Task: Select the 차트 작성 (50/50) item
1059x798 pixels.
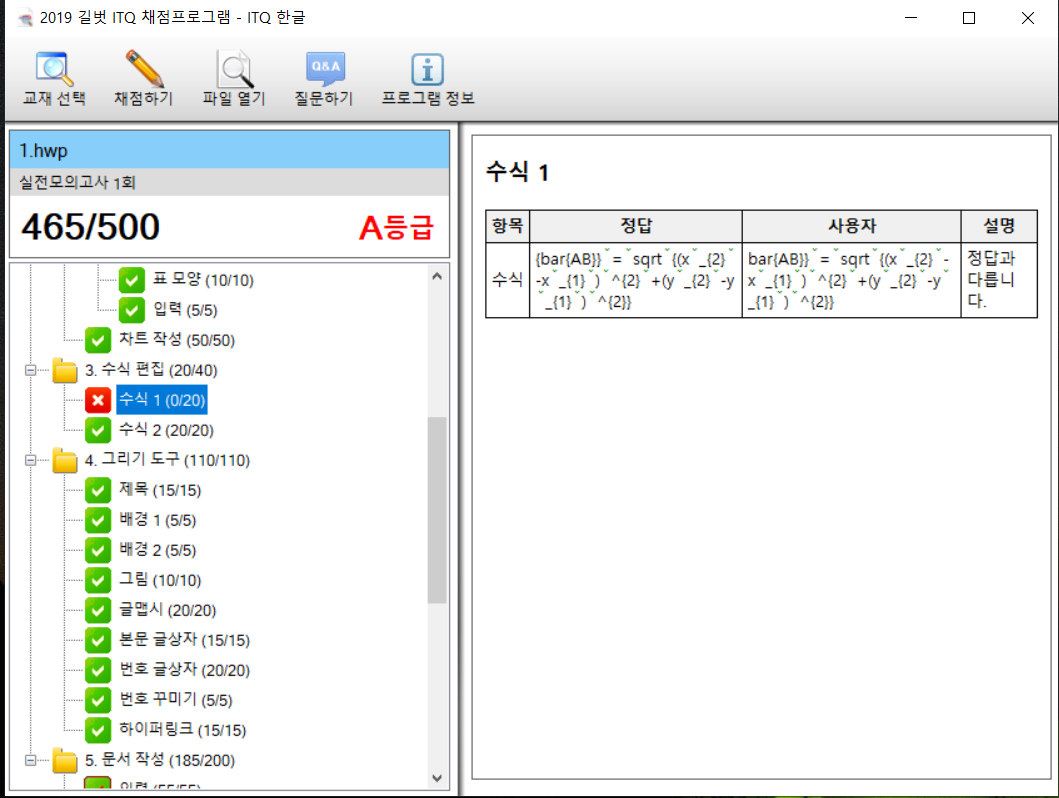Action: coord(176,341)
